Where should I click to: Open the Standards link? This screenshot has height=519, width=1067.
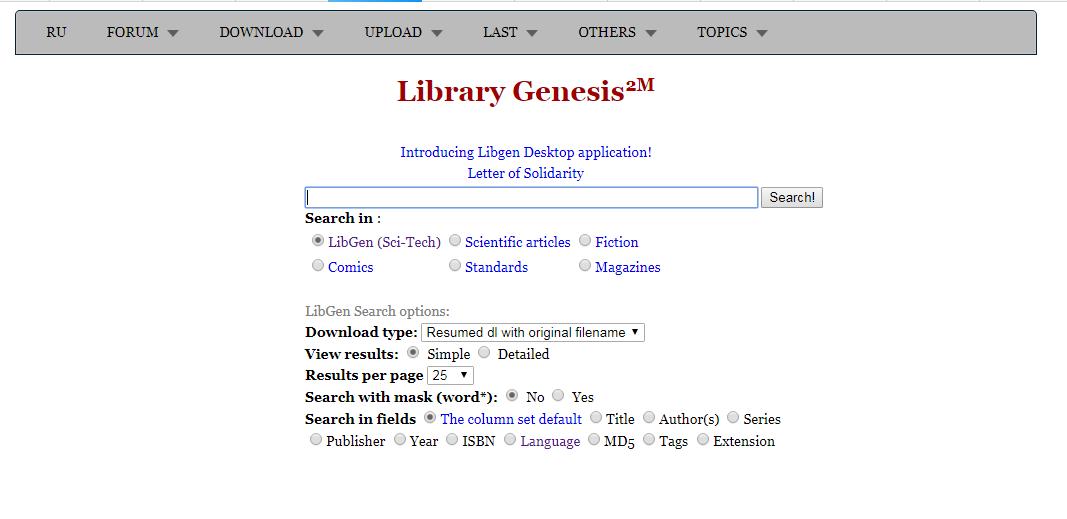(496, 267)
